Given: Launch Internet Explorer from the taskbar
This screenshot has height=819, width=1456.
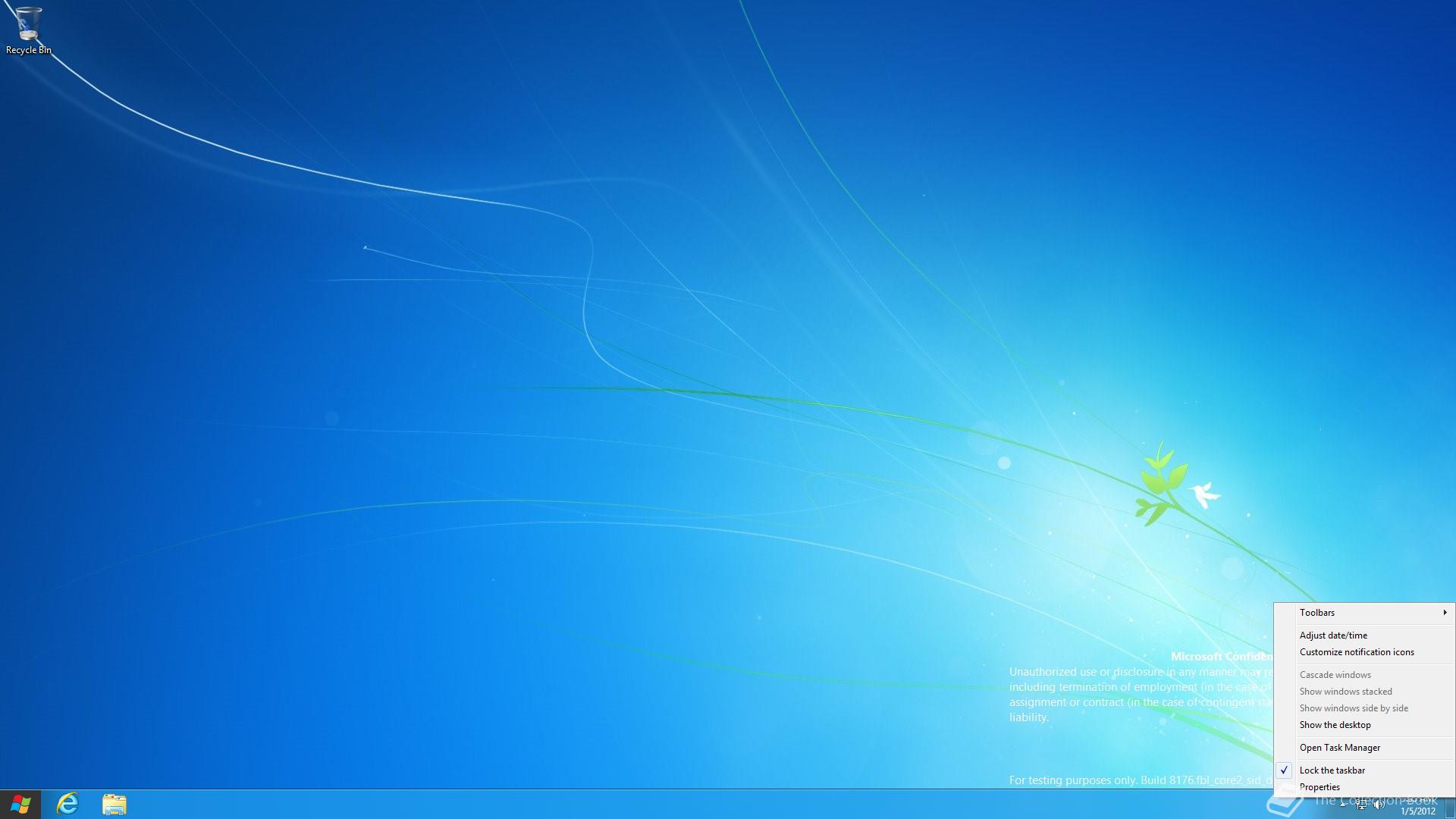Looking at the screenshot, I should tap(67, 805).
